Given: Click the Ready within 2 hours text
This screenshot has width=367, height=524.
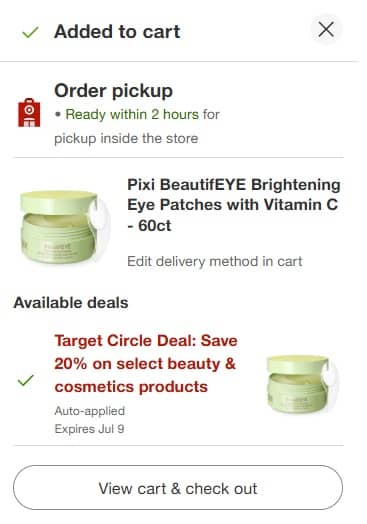Looking at the screenshot, I should tap(132, 114).
